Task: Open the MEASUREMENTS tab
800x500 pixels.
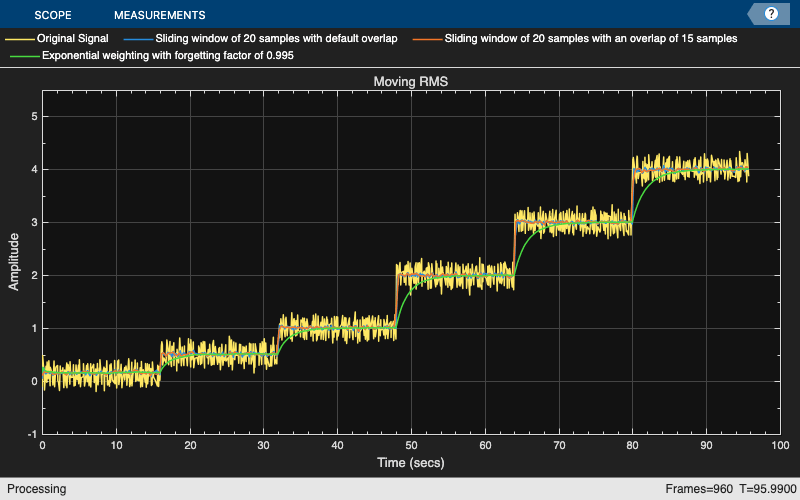Action: 160,15
